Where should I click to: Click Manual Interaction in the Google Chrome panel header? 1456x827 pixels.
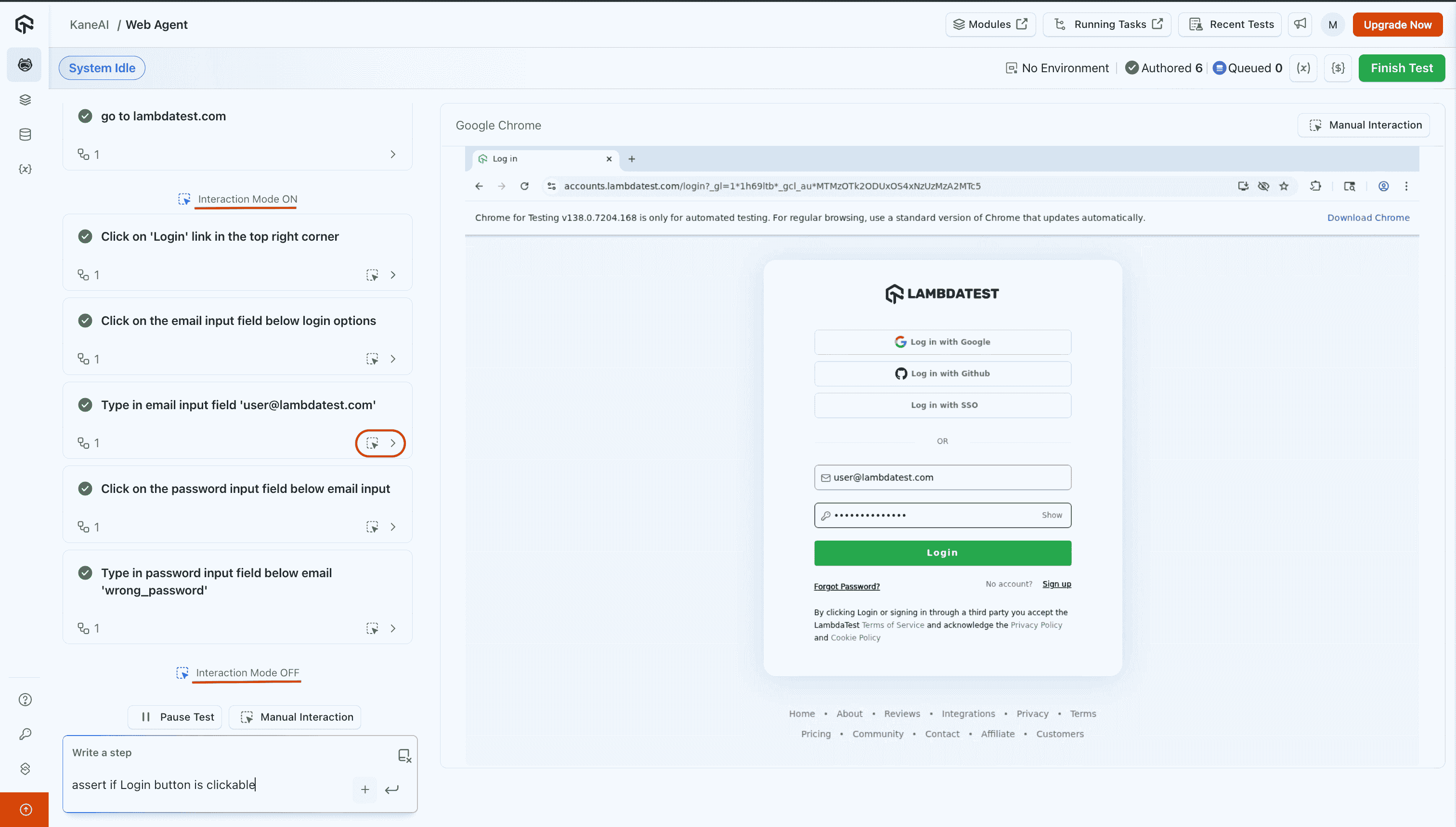(x=1364, y=125)
